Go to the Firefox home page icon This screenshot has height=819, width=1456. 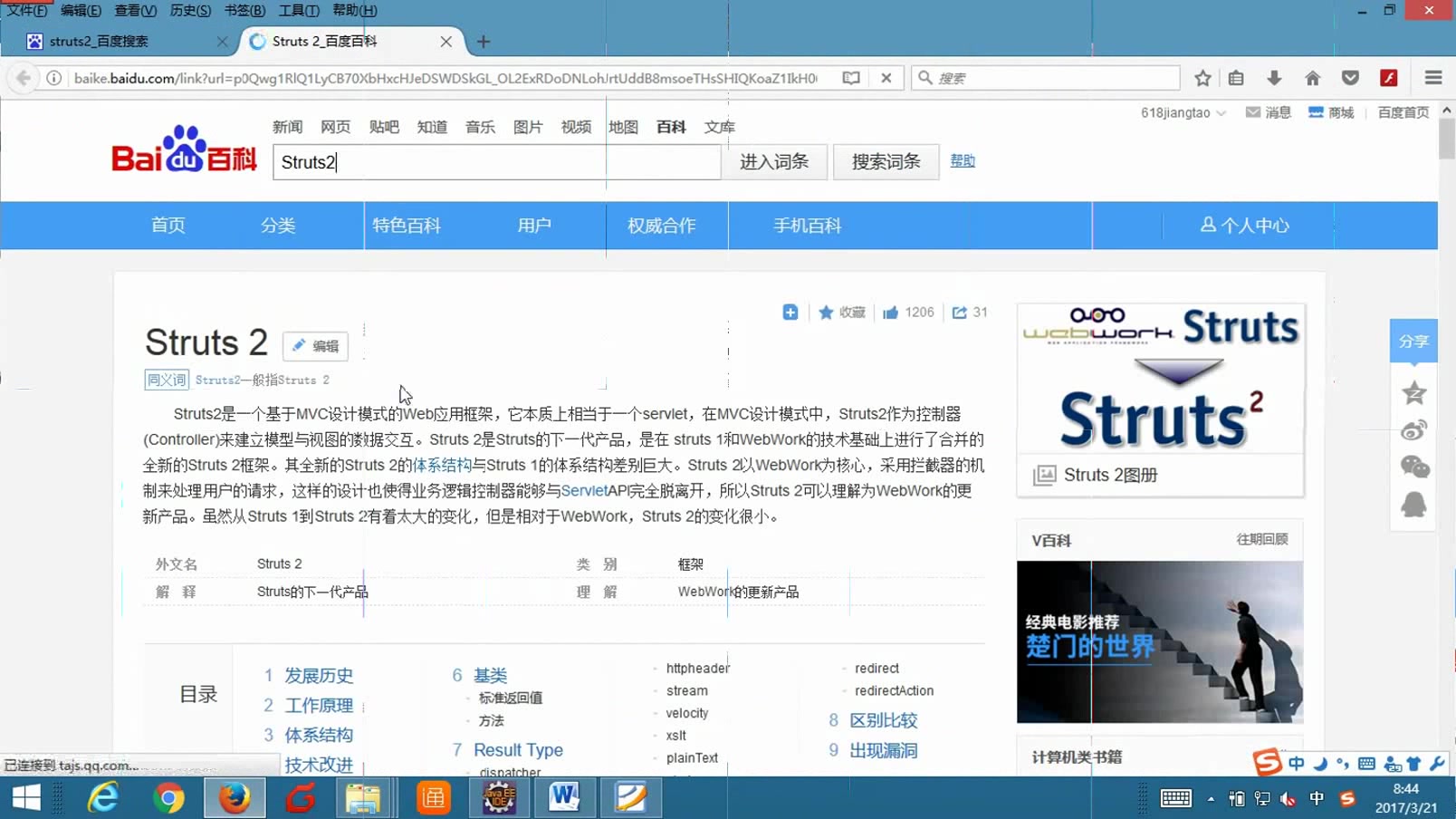(1312, 78)
